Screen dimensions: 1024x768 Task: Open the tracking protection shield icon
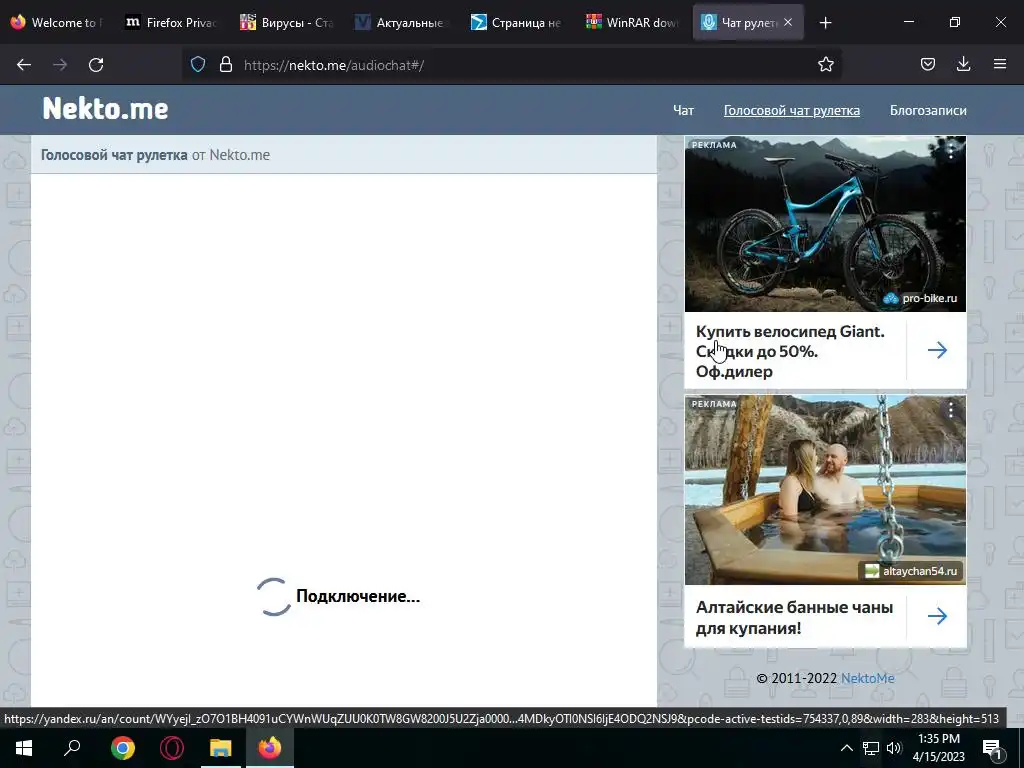point(198,65)
